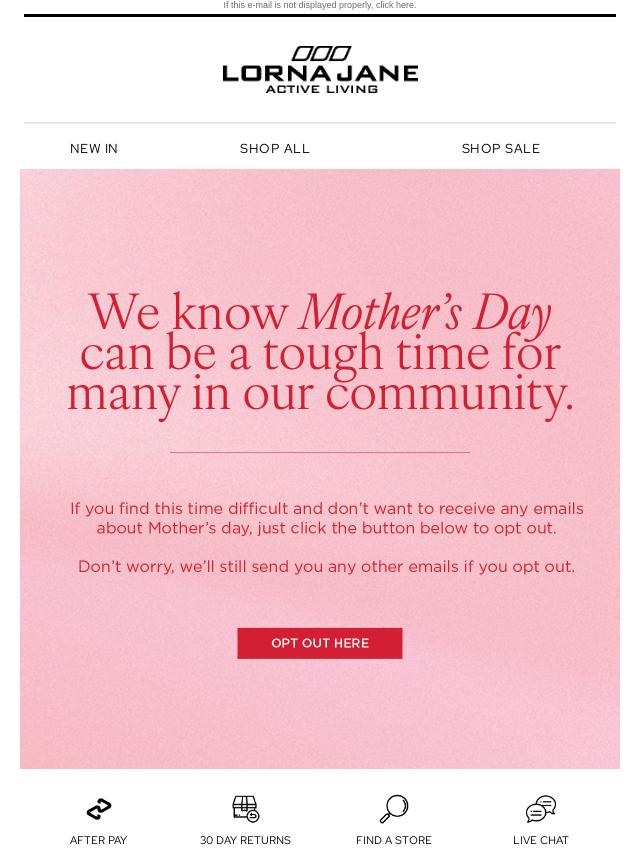Click the ACTIVE LIVING tagline under logo
This screenshot has width=640, height=854.
[321, 89]
